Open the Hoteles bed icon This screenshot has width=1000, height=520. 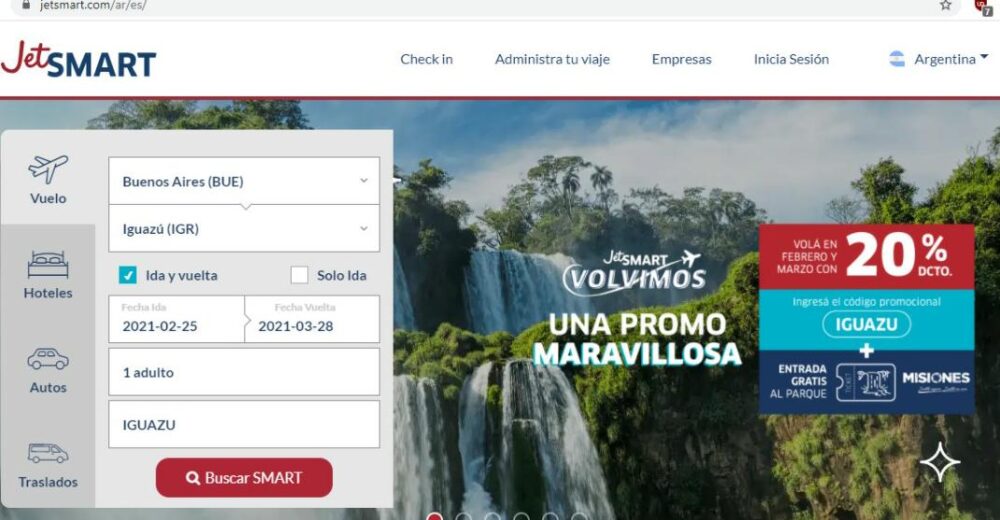48,265
